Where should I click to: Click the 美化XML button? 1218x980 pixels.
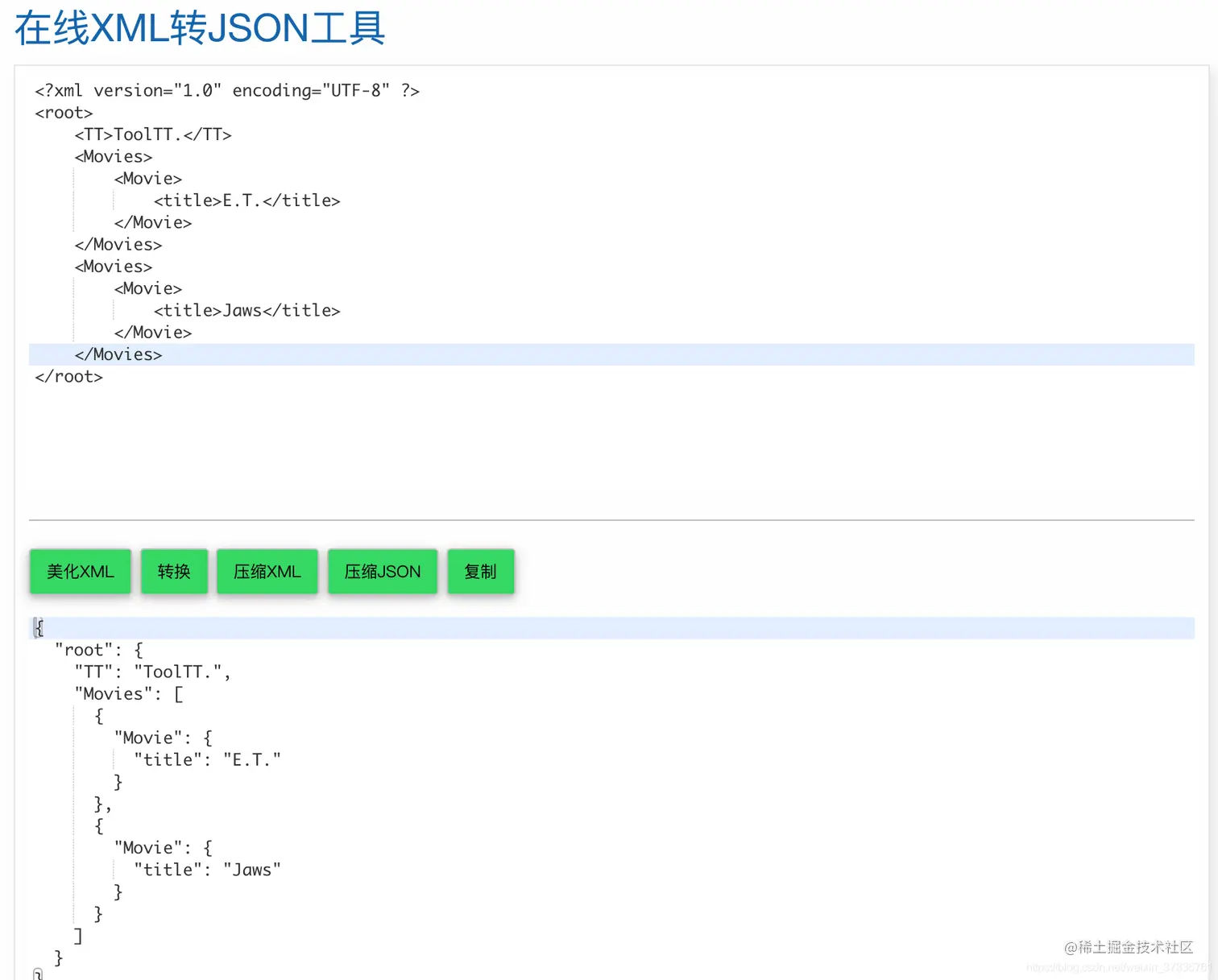80,572
